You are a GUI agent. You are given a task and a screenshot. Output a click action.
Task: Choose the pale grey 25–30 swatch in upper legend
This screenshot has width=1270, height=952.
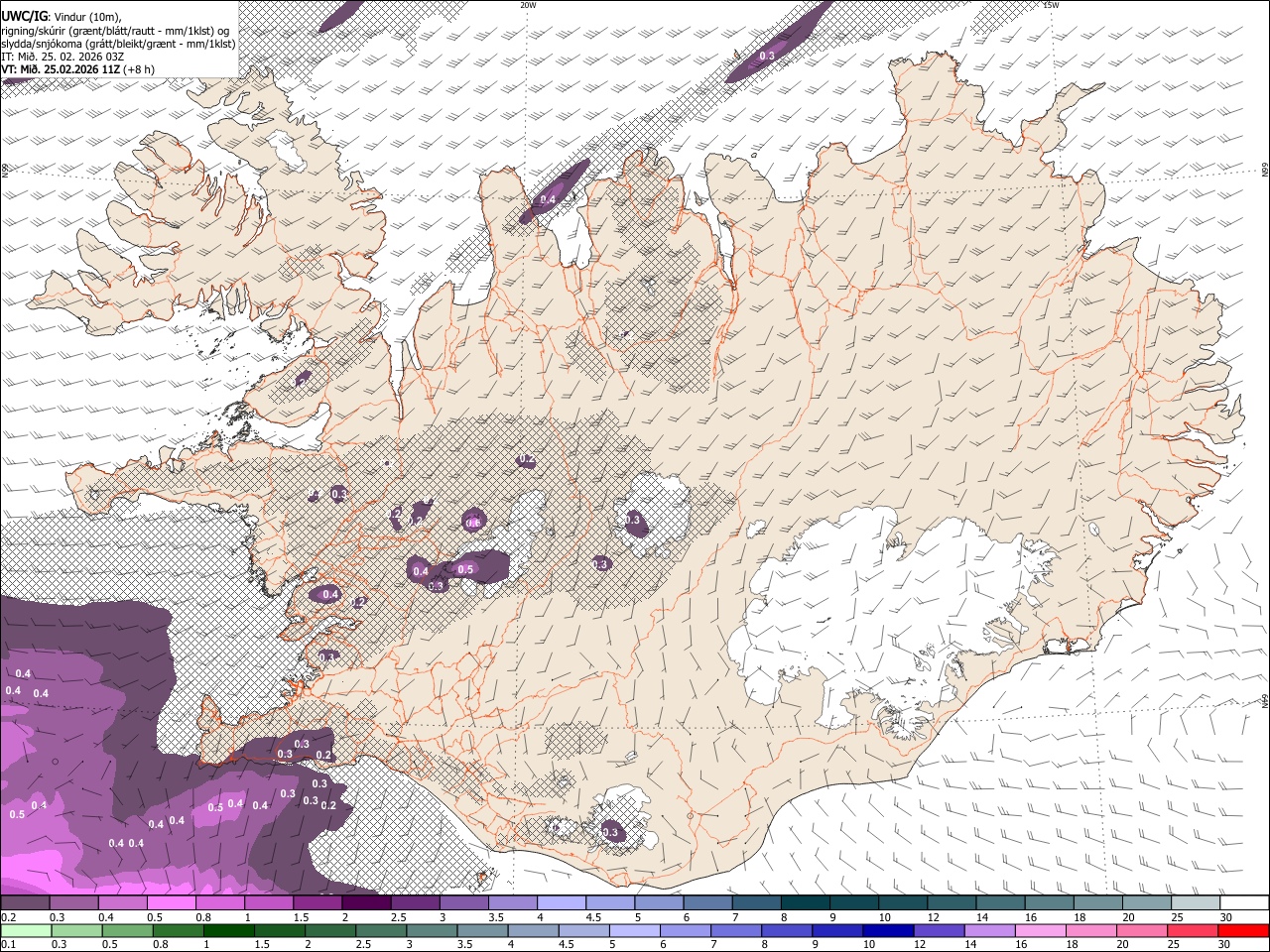(1195, 903)
